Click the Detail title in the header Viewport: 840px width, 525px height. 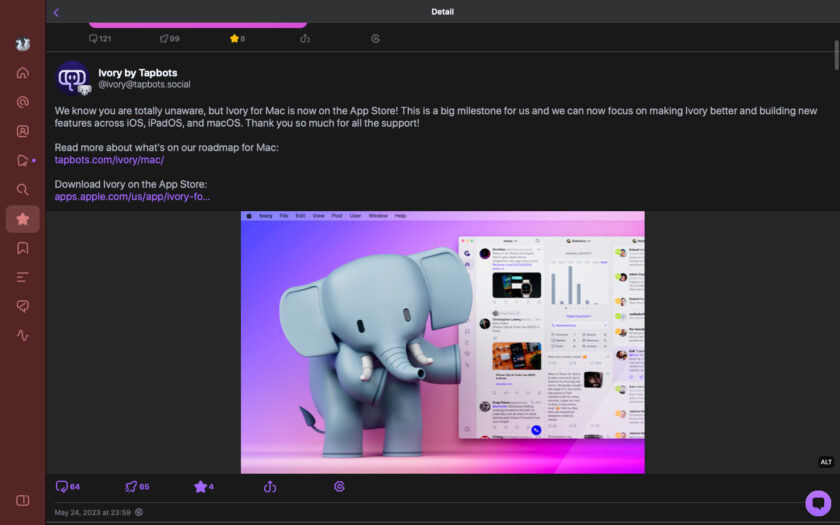pyautogui.click(x=442, y=12)
